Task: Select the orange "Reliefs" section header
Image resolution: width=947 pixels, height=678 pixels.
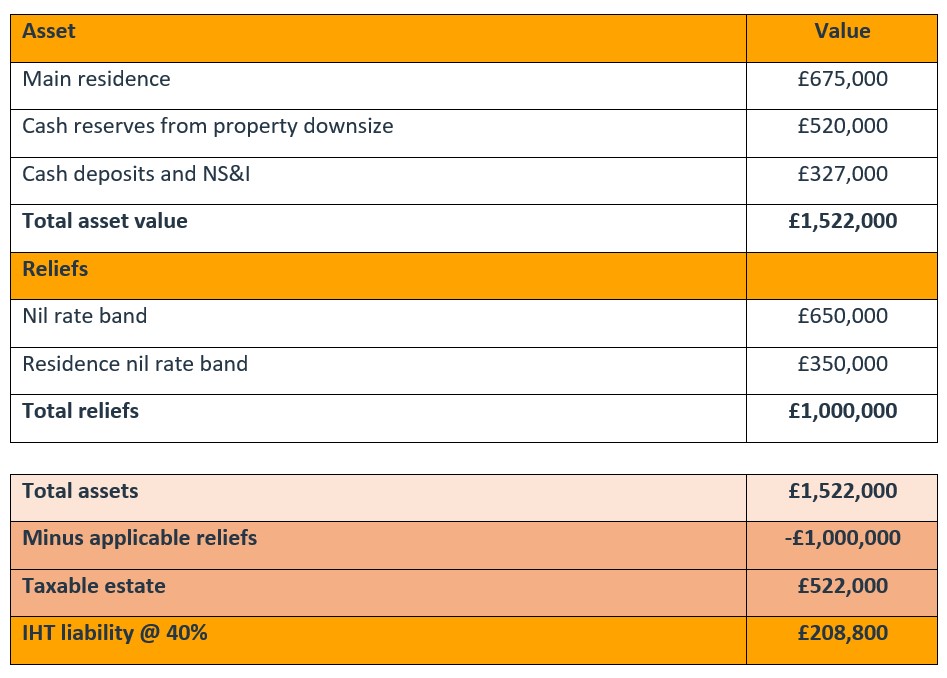Action: [x=55, y=269]
